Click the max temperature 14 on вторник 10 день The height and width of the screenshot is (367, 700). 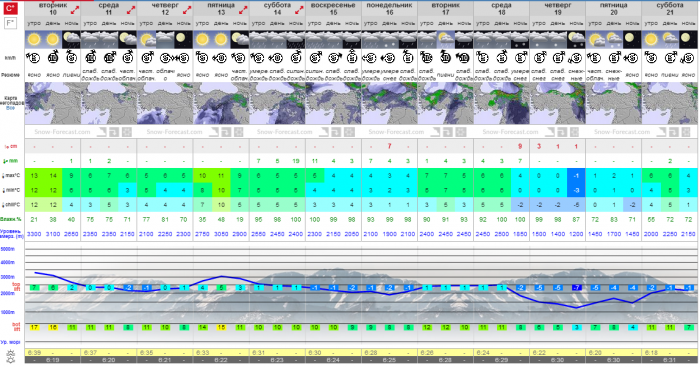tap(53, 175)
